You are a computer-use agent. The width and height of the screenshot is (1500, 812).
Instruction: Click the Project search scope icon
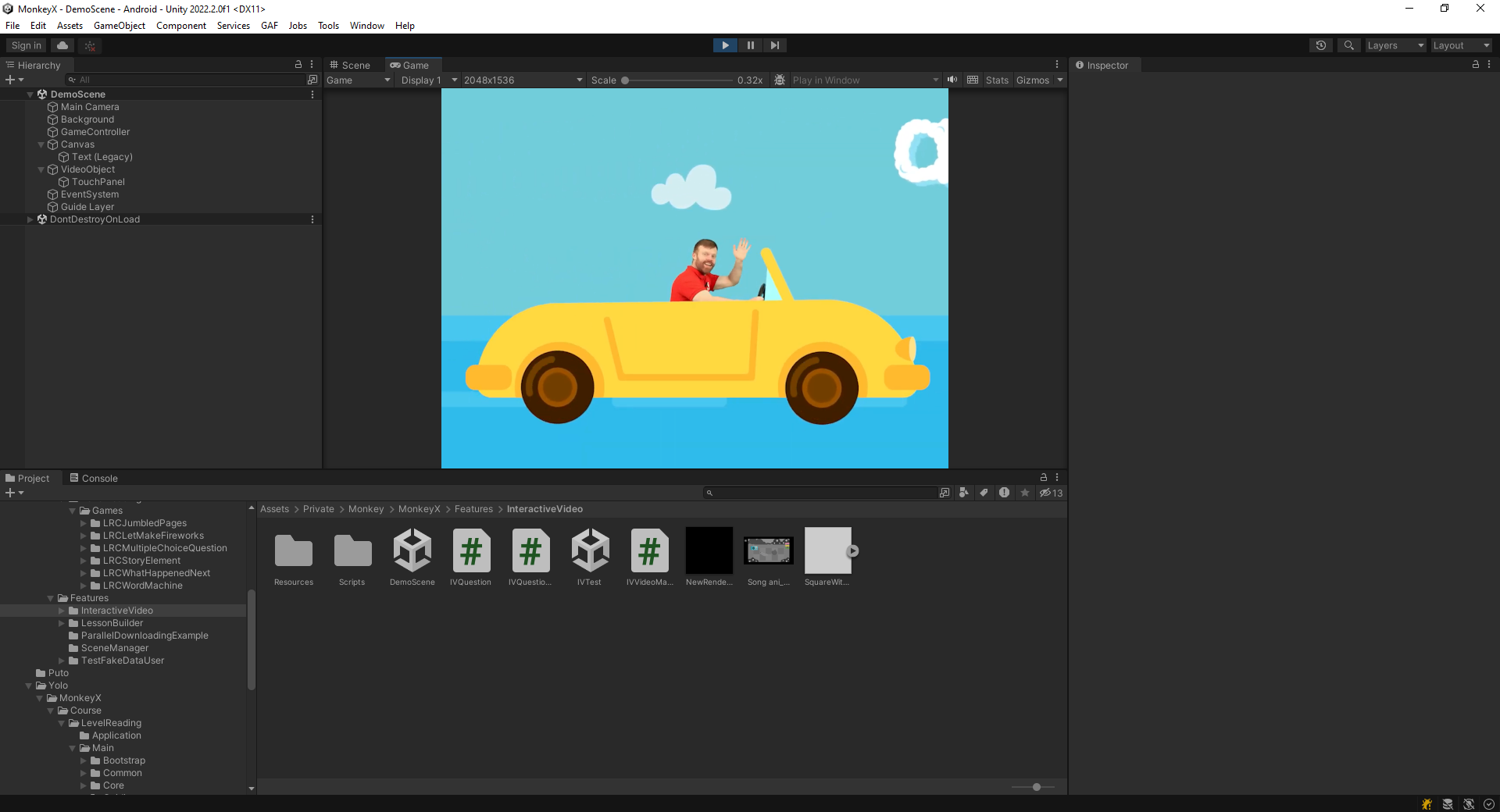click(x=945, y=493)
